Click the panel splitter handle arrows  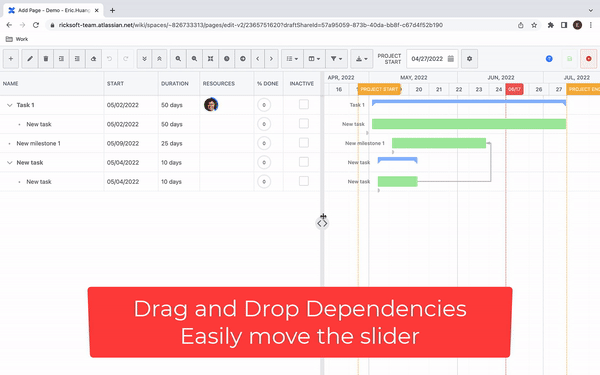point(322,223)
